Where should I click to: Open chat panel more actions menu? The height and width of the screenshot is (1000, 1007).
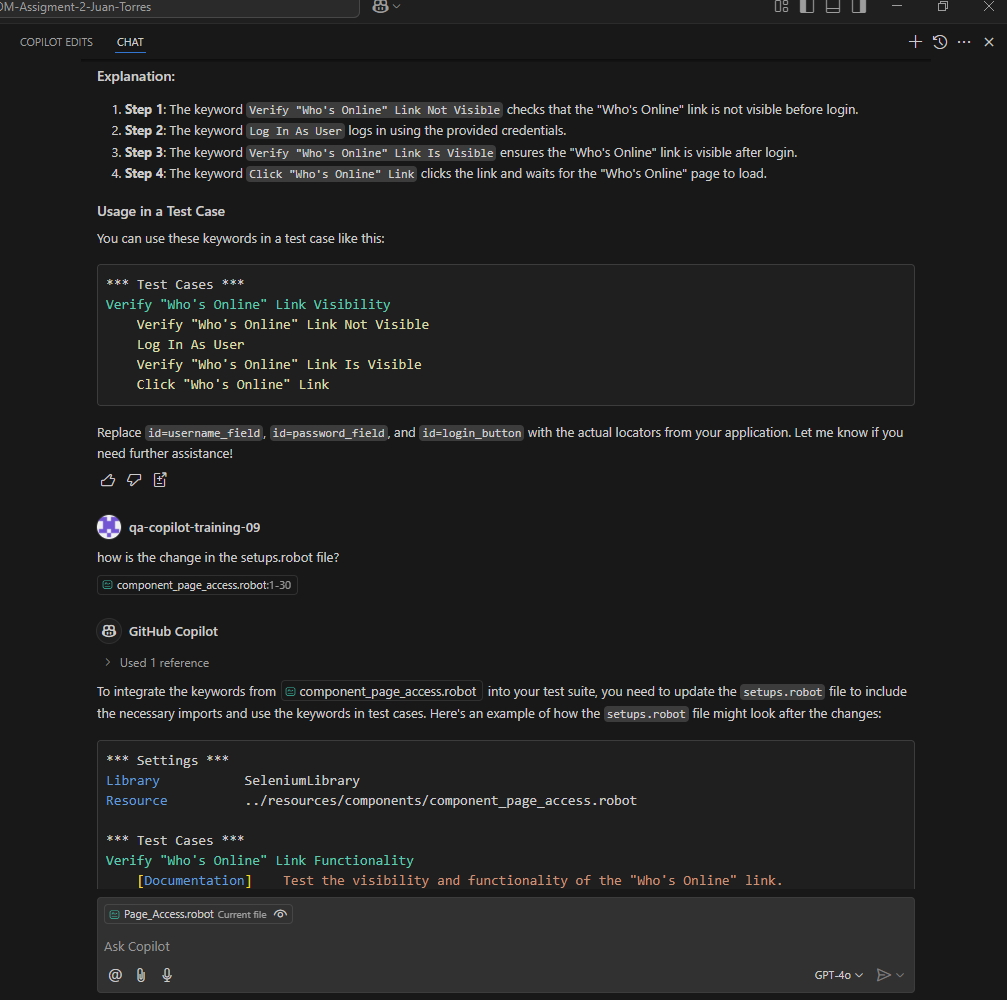(x=964, y=42)
